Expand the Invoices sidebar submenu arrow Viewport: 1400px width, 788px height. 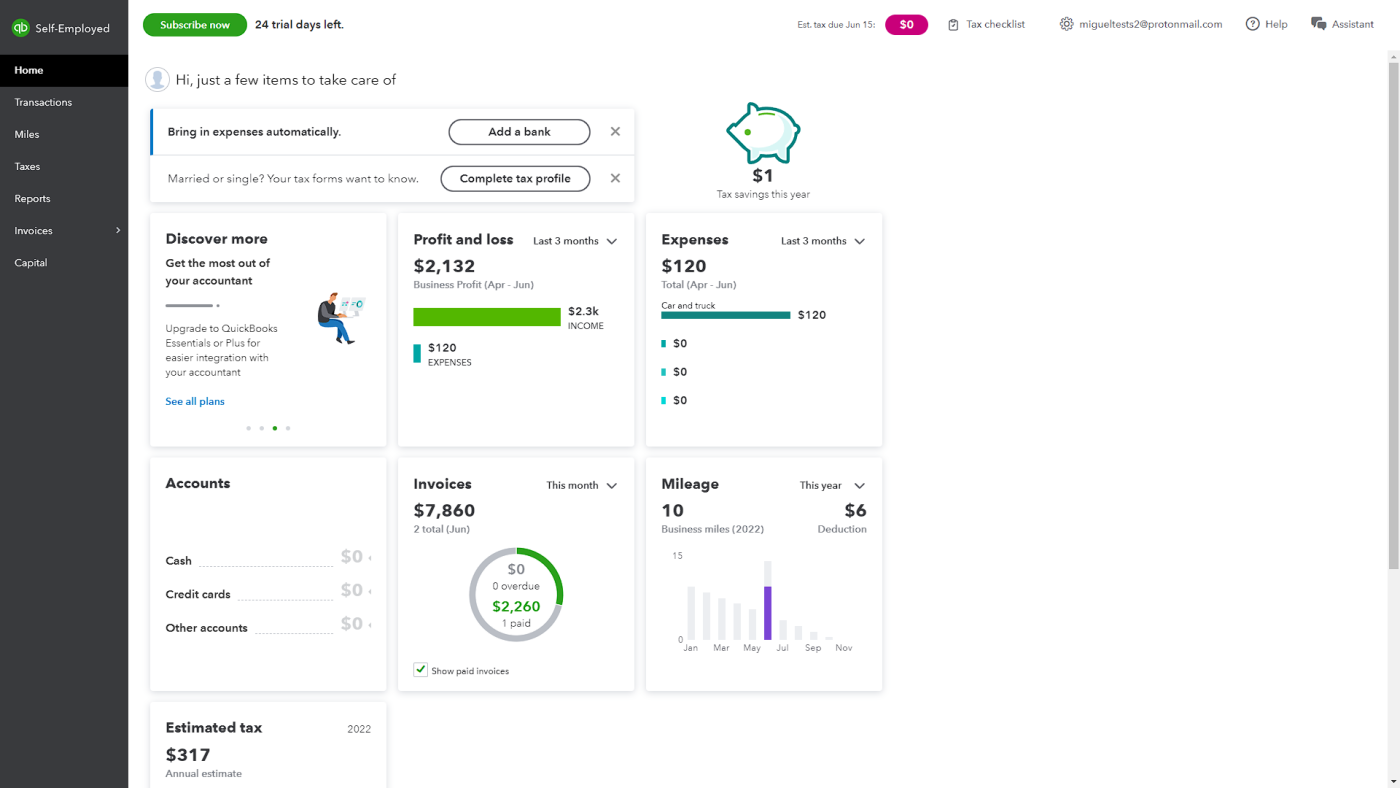118,230
